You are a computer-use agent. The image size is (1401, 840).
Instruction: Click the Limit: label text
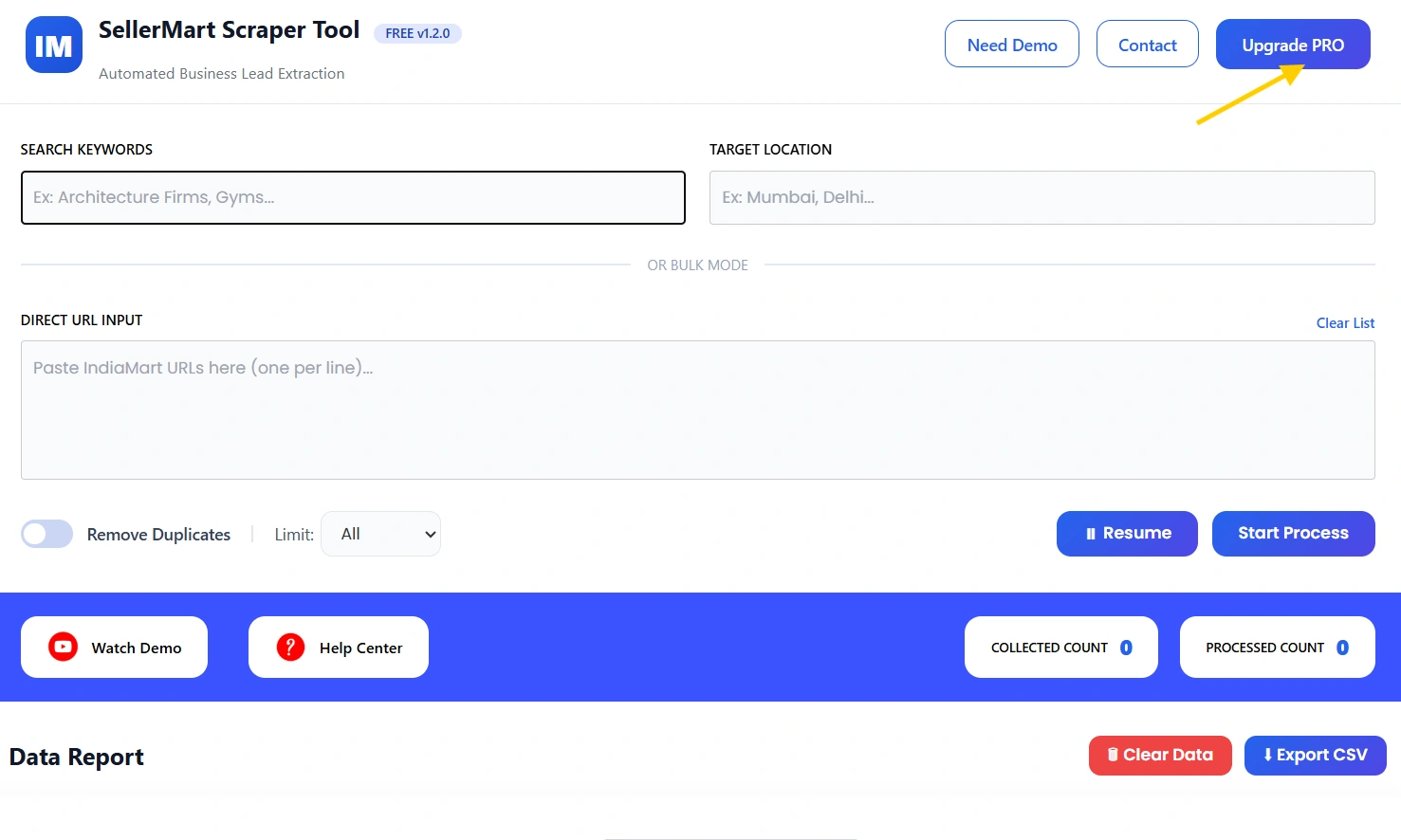[x=294, y=535]
